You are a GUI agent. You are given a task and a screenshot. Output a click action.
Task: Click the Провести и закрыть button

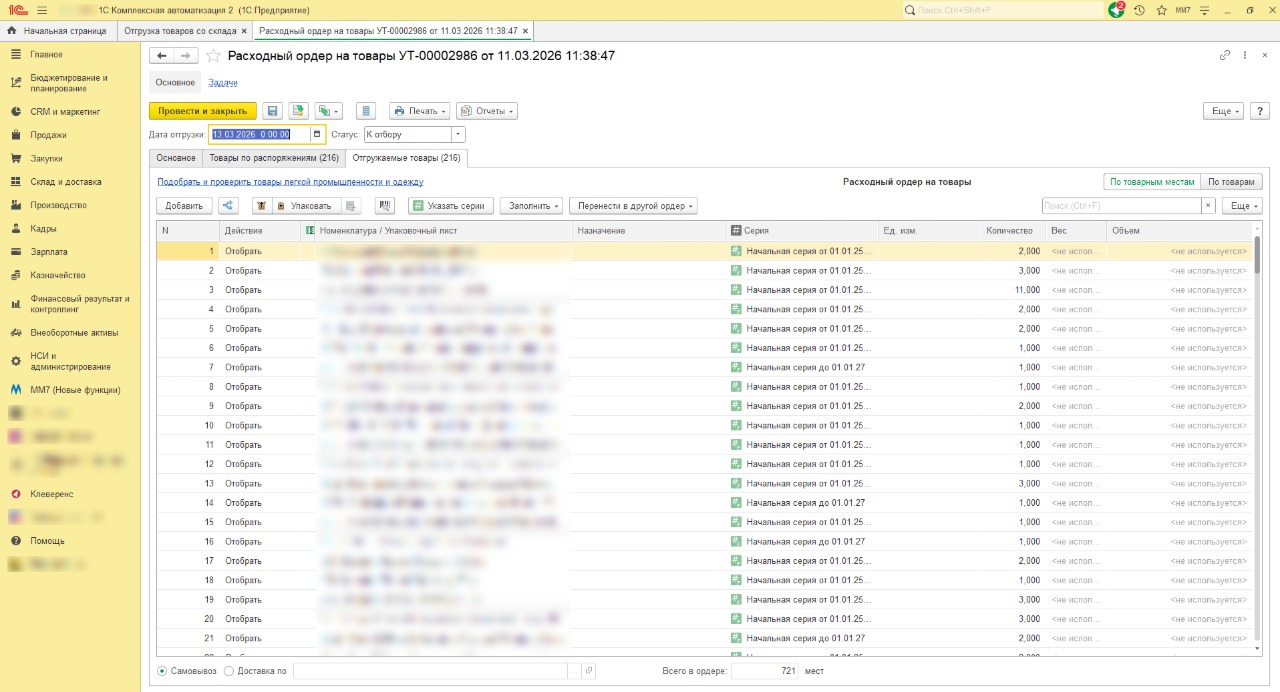click(203, 111)
